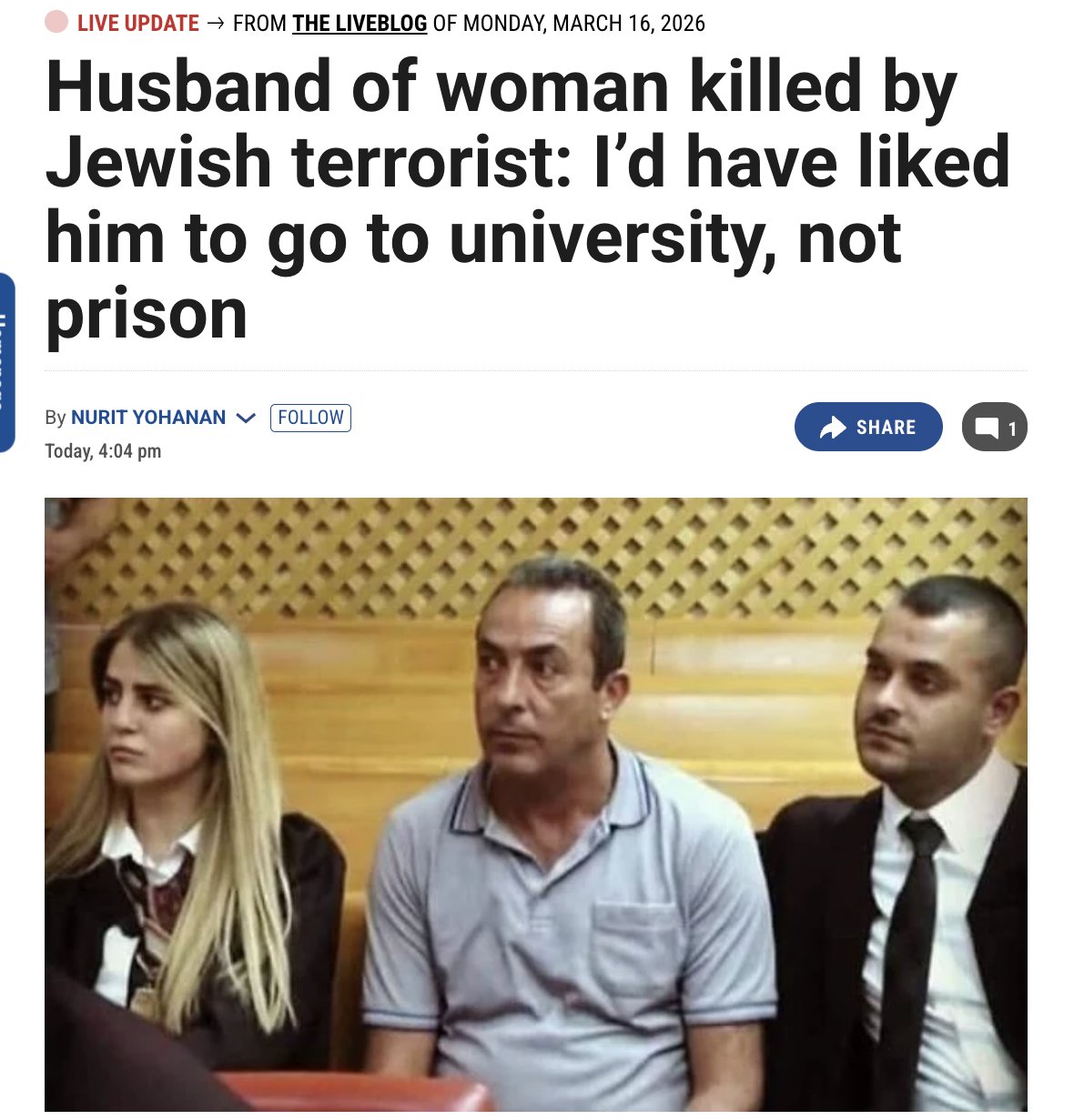
Task: Open comments via the speech bubble icon
Action: [x=987, y=428]
